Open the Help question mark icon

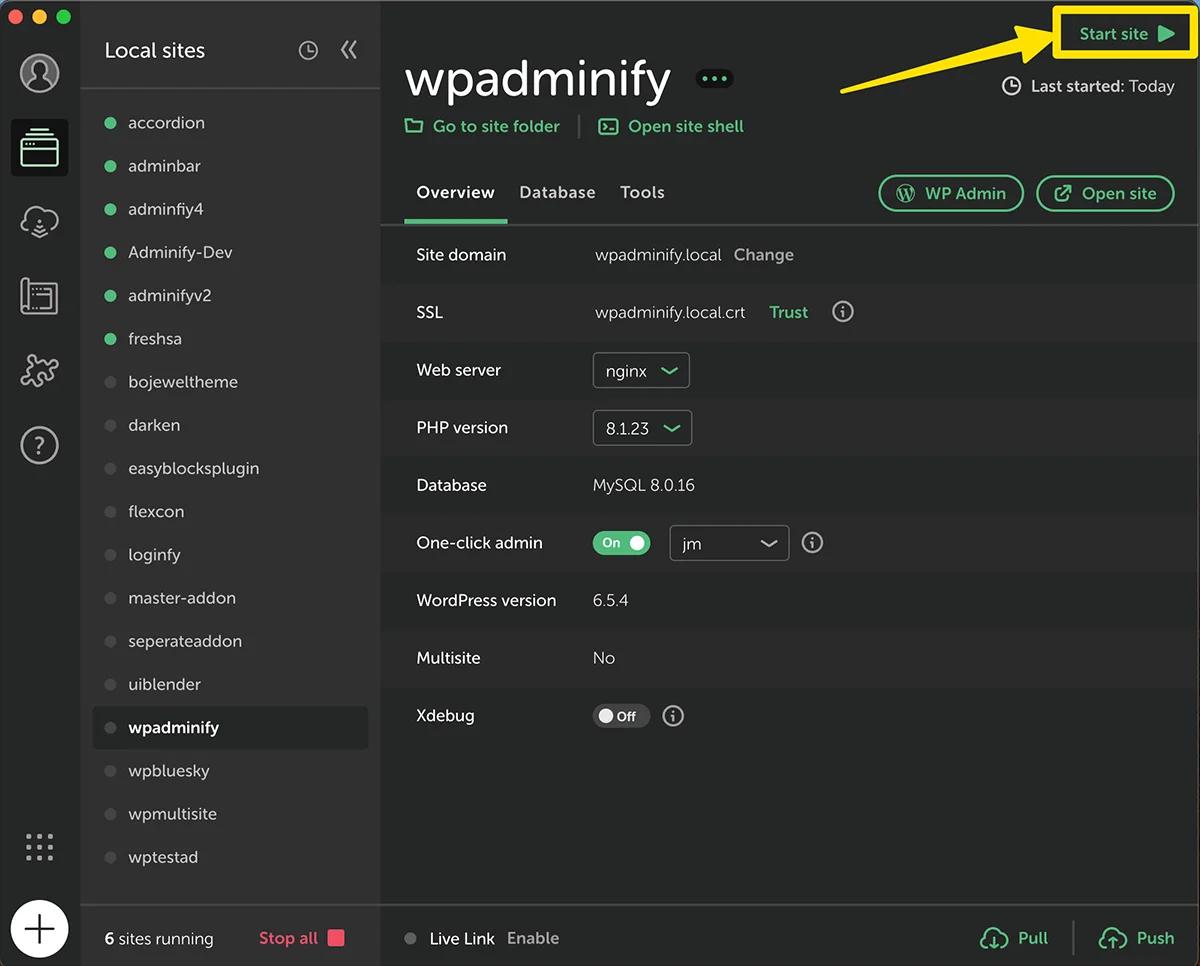[x=40, y=445]
